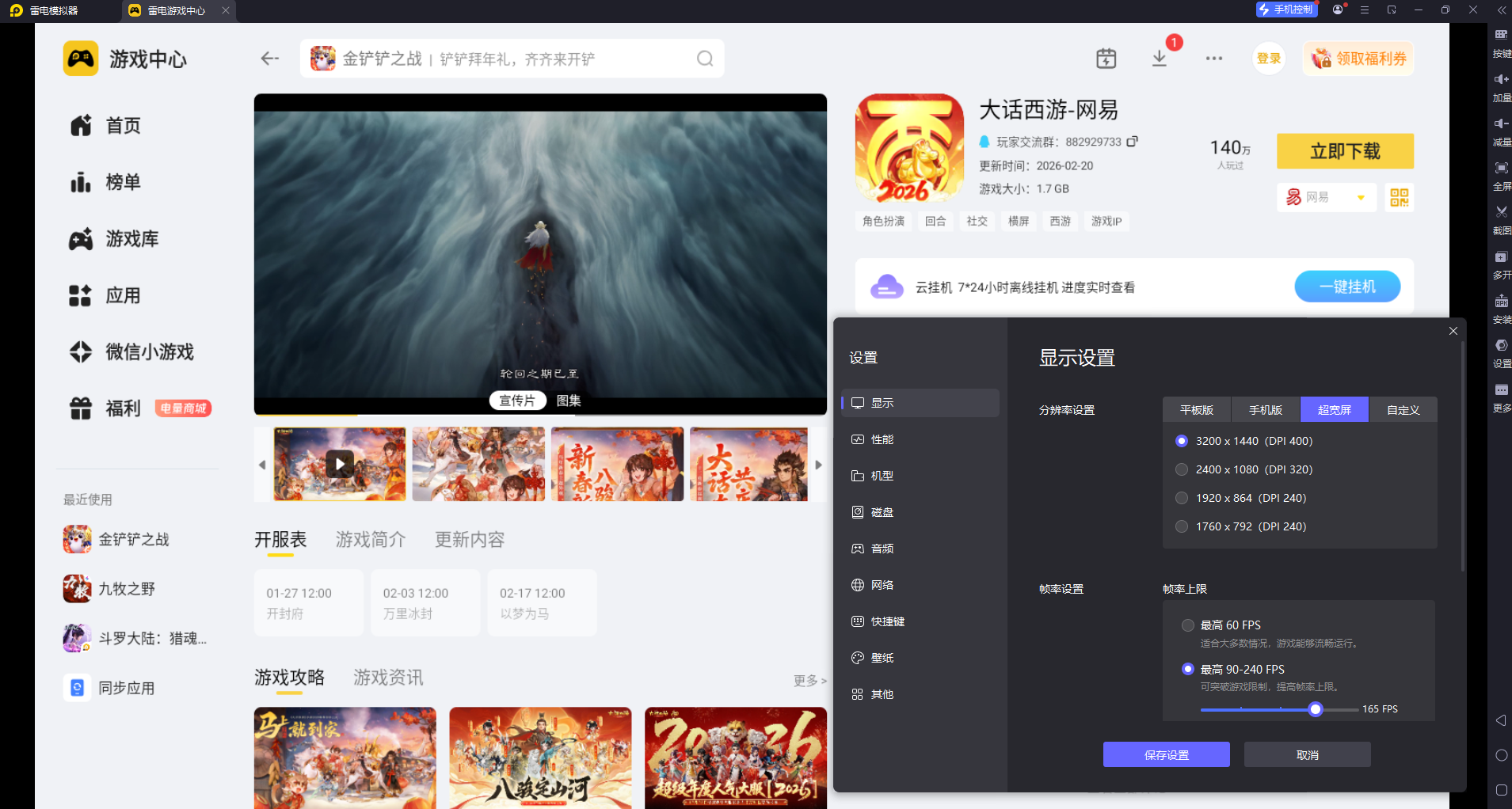1512x809 pixels.
Task: Open the calendar check-in icon
Action: (1106, 59)
